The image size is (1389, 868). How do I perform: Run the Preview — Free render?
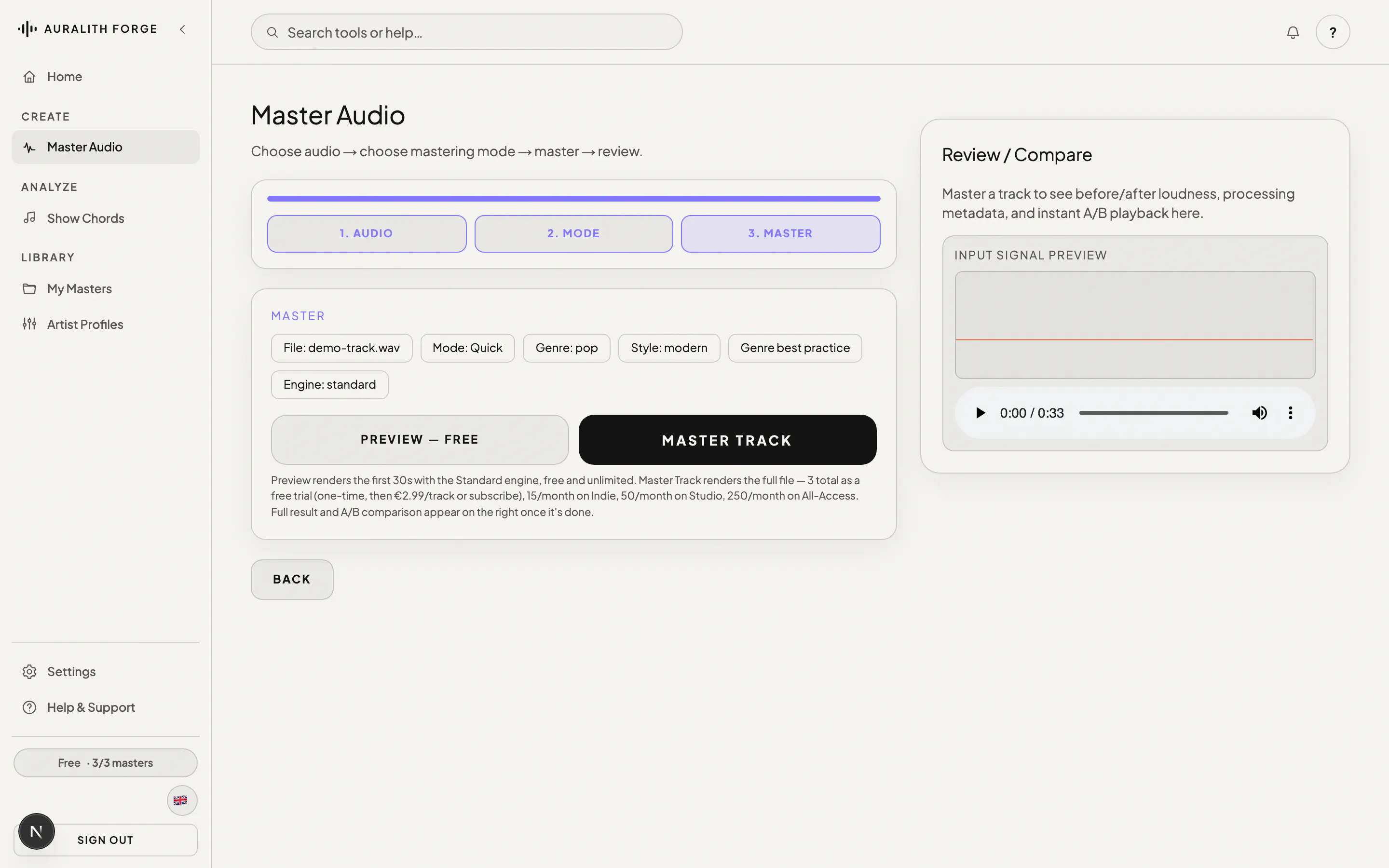pyautogui.click(x=420, y=440)
